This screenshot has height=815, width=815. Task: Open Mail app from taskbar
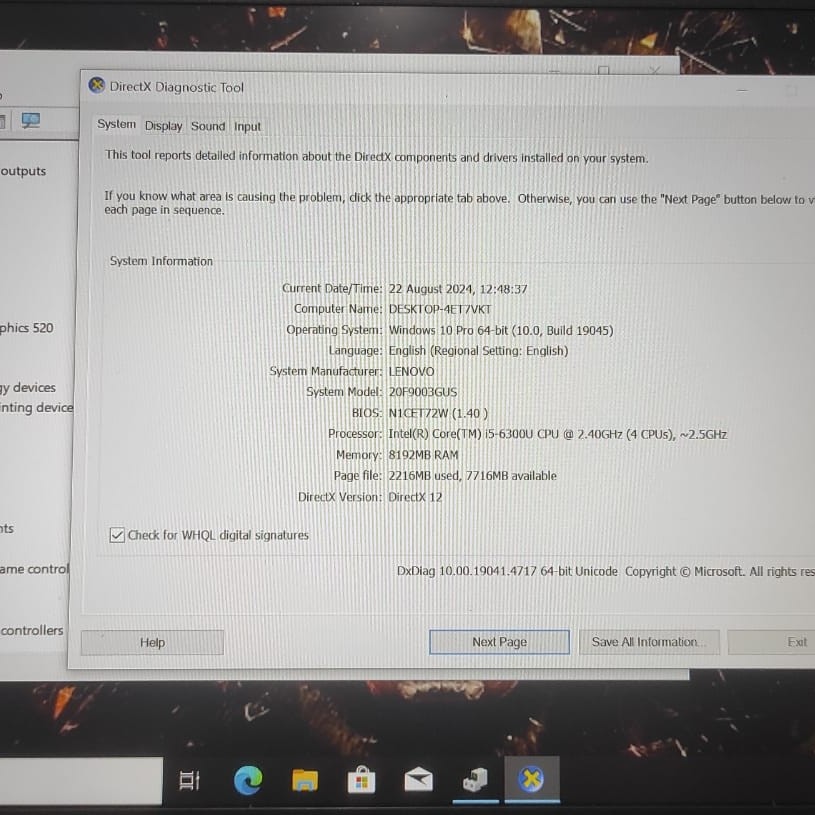coord(418,780)
